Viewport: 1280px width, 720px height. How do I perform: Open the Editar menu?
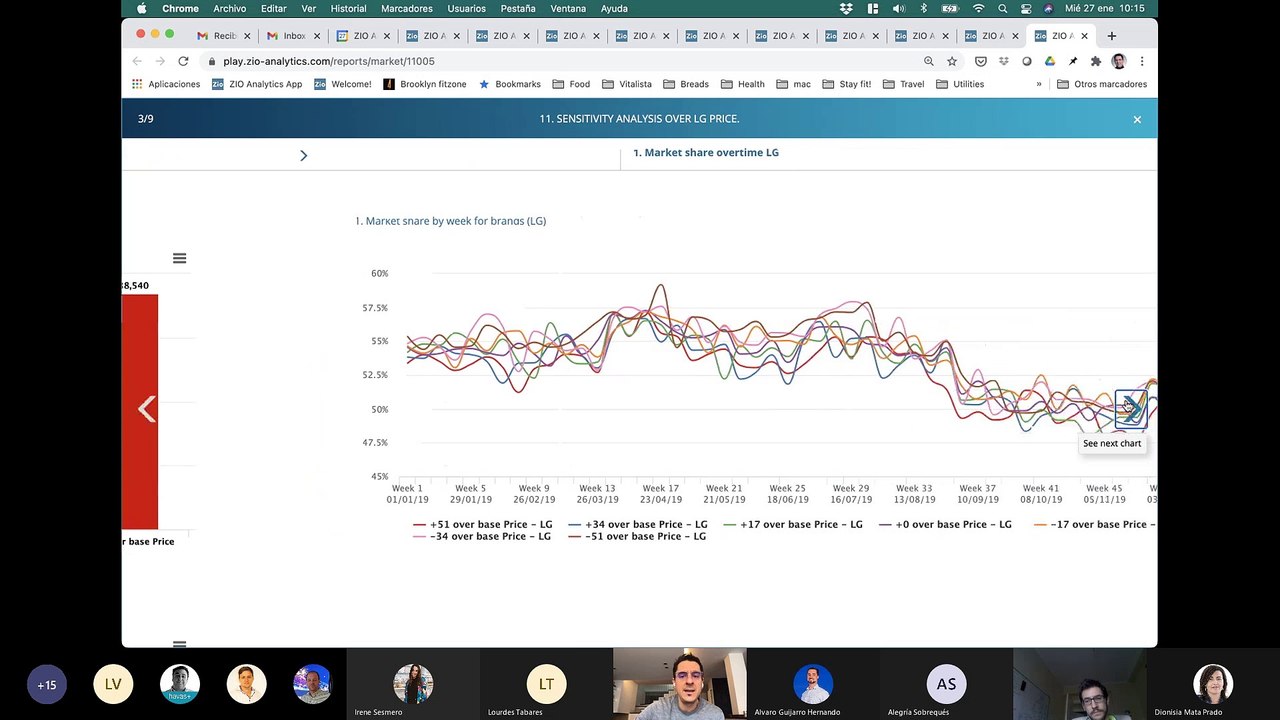(273, 8)
